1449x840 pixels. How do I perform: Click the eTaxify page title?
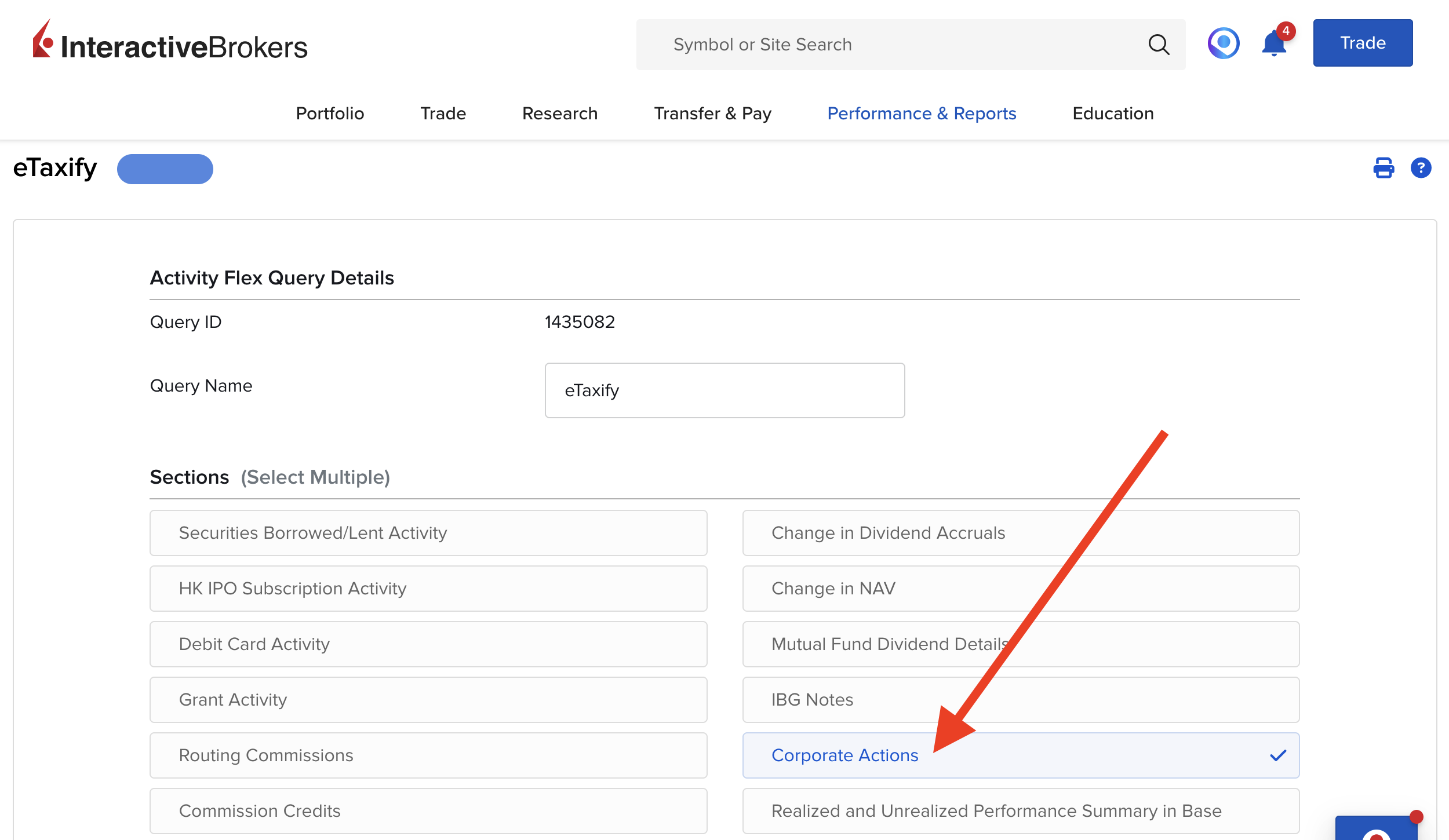point(55,169)
